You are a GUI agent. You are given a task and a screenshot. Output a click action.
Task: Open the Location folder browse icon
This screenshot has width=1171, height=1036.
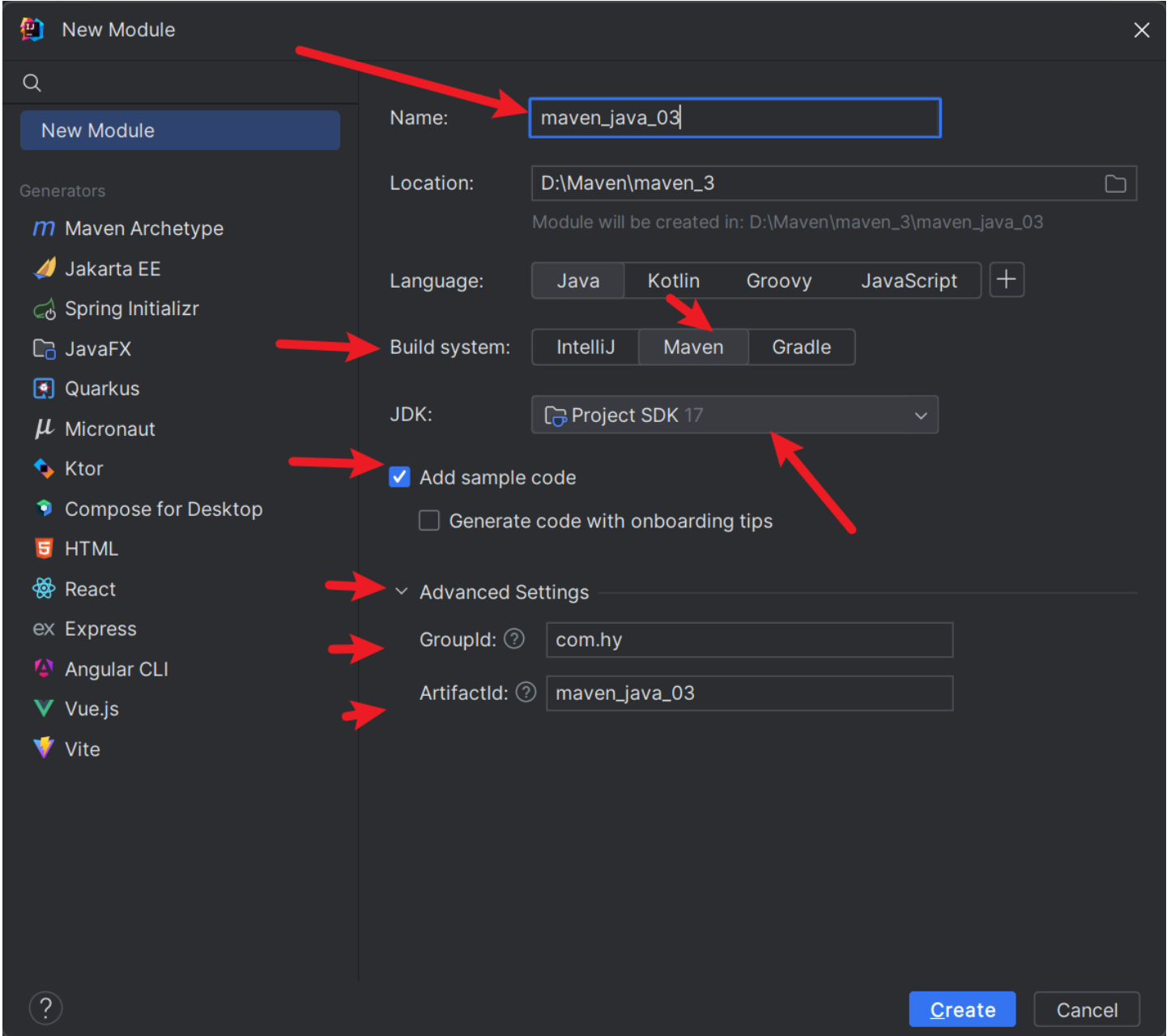[1115, 184]
